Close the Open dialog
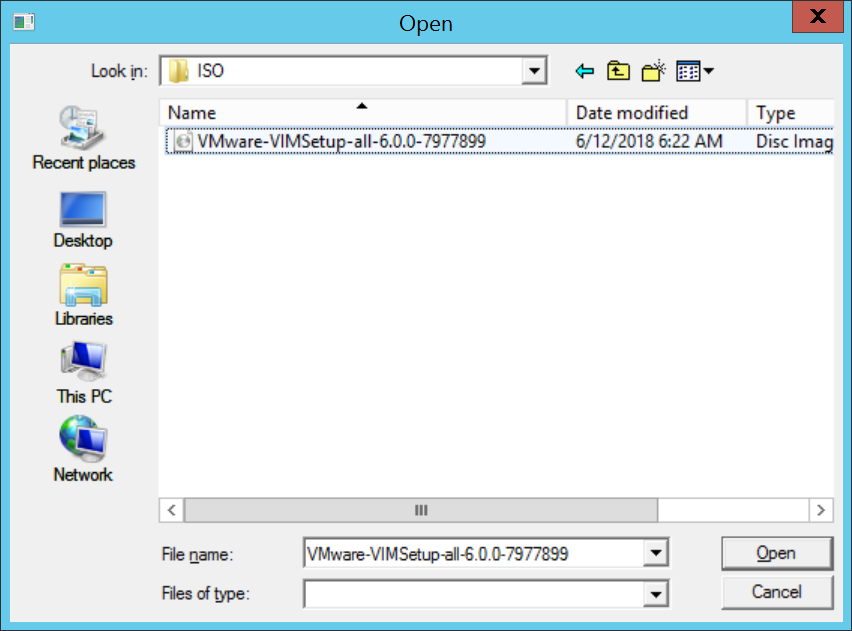The image size is (852, 631). (818, 17)
